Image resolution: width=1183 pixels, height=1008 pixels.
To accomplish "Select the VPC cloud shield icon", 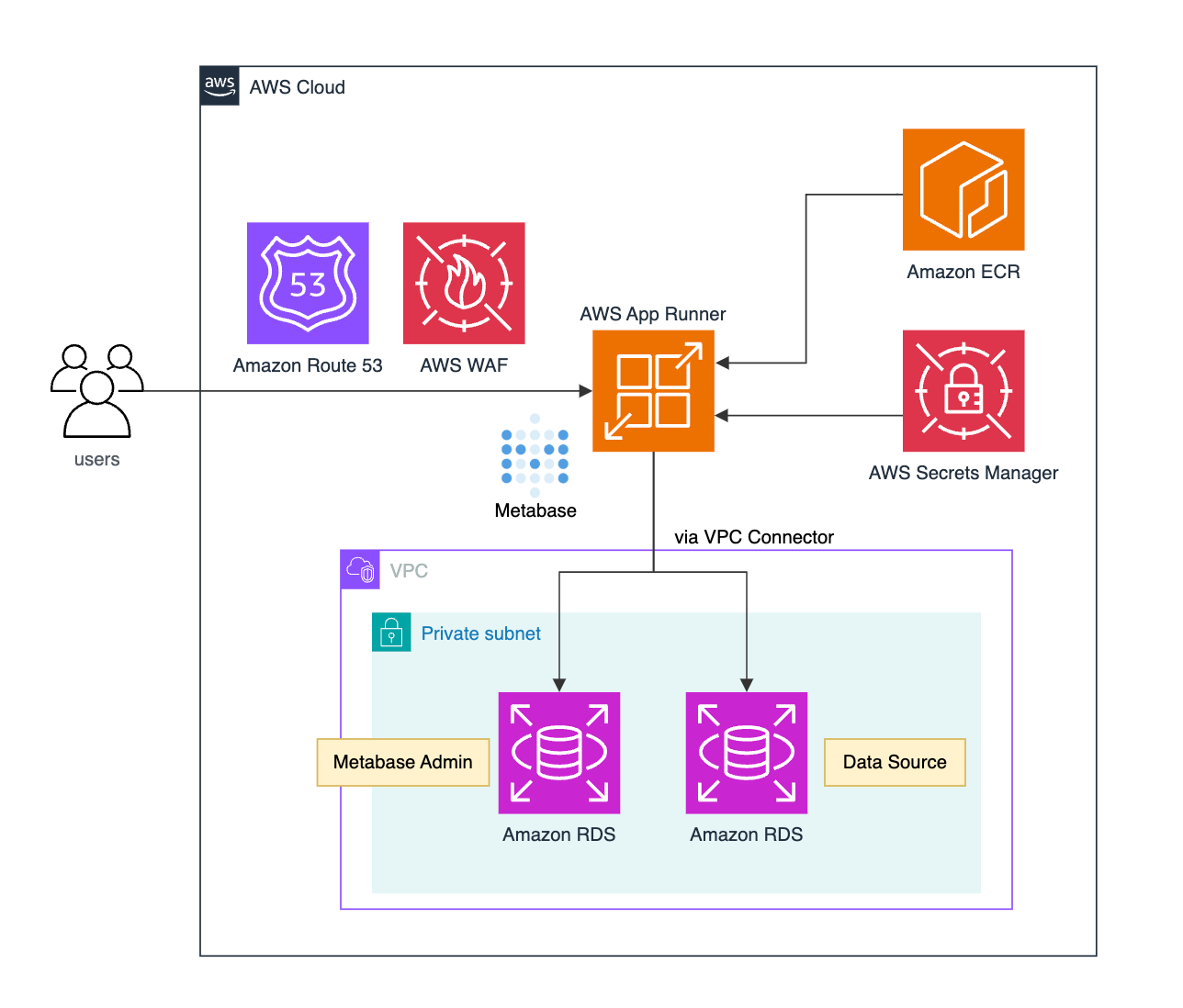I will 360,570.
